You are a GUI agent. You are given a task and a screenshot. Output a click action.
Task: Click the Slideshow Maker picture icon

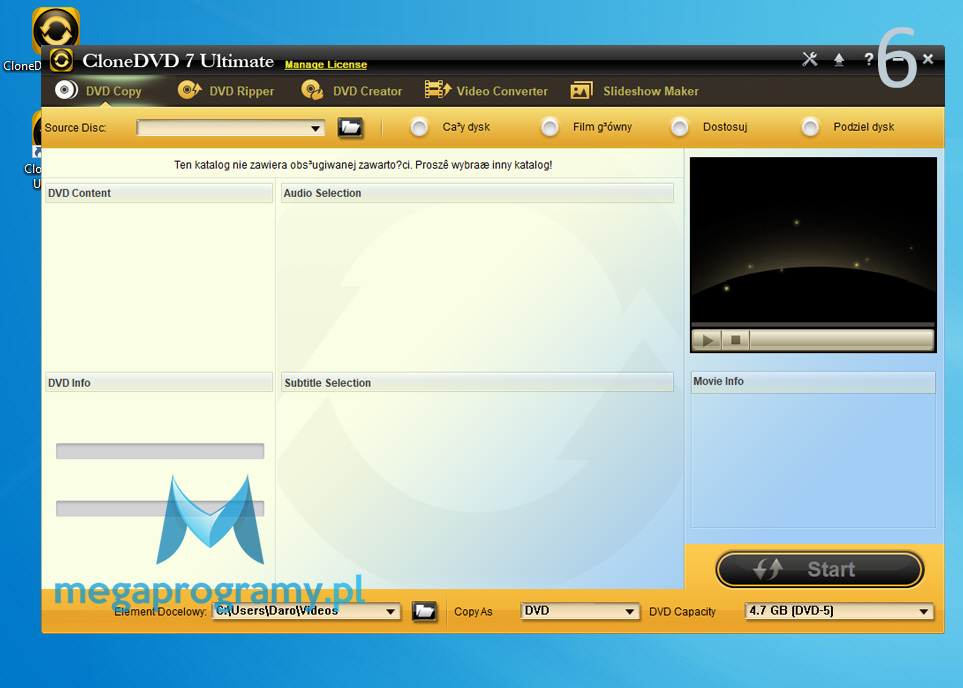tap(581, 90)
